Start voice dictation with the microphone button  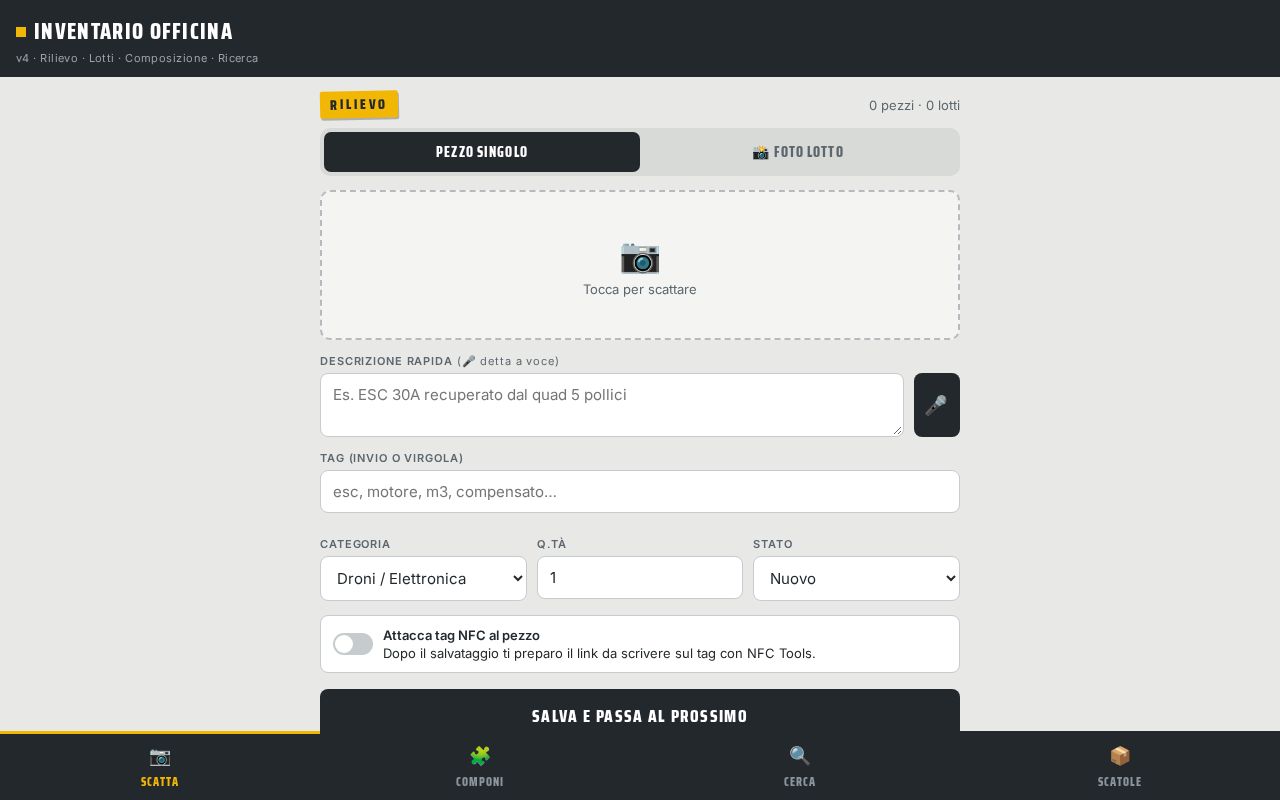click(937, 405)
